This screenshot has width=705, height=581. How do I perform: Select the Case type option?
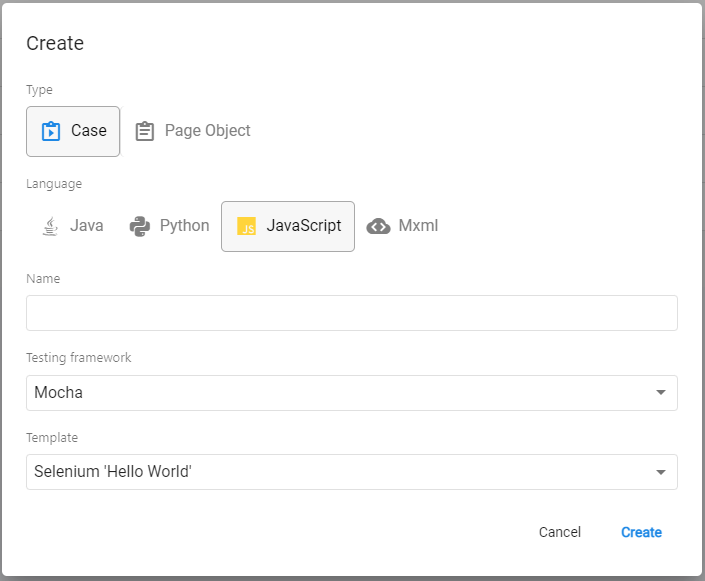(73, 131)
